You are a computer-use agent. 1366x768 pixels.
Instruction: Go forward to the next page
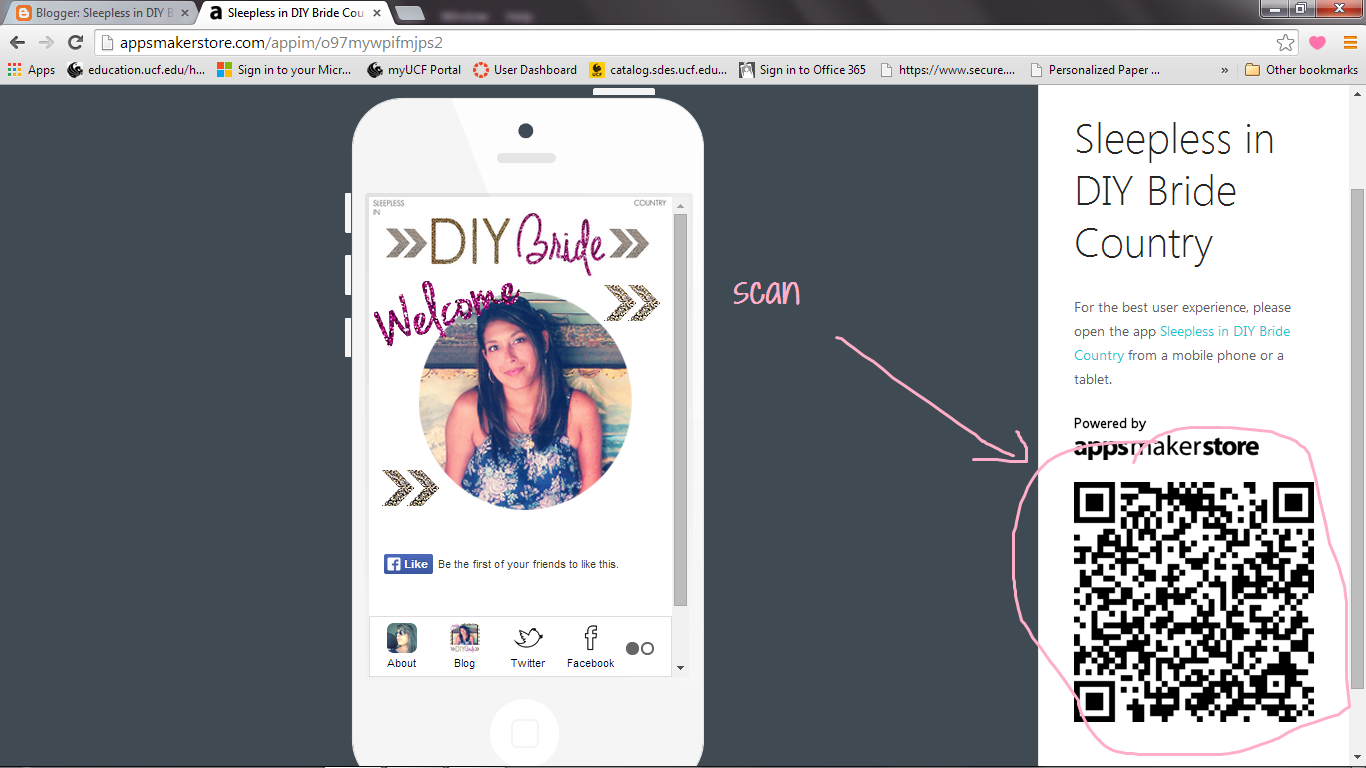click(46, 42)
